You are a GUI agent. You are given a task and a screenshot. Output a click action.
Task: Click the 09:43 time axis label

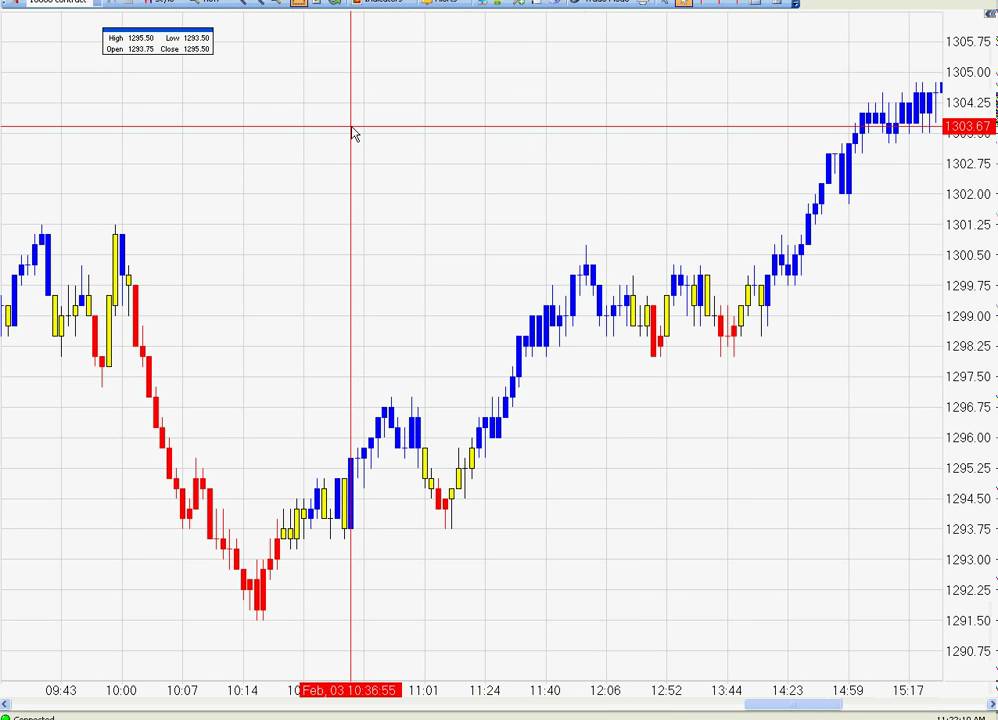[x=60, y=691]
